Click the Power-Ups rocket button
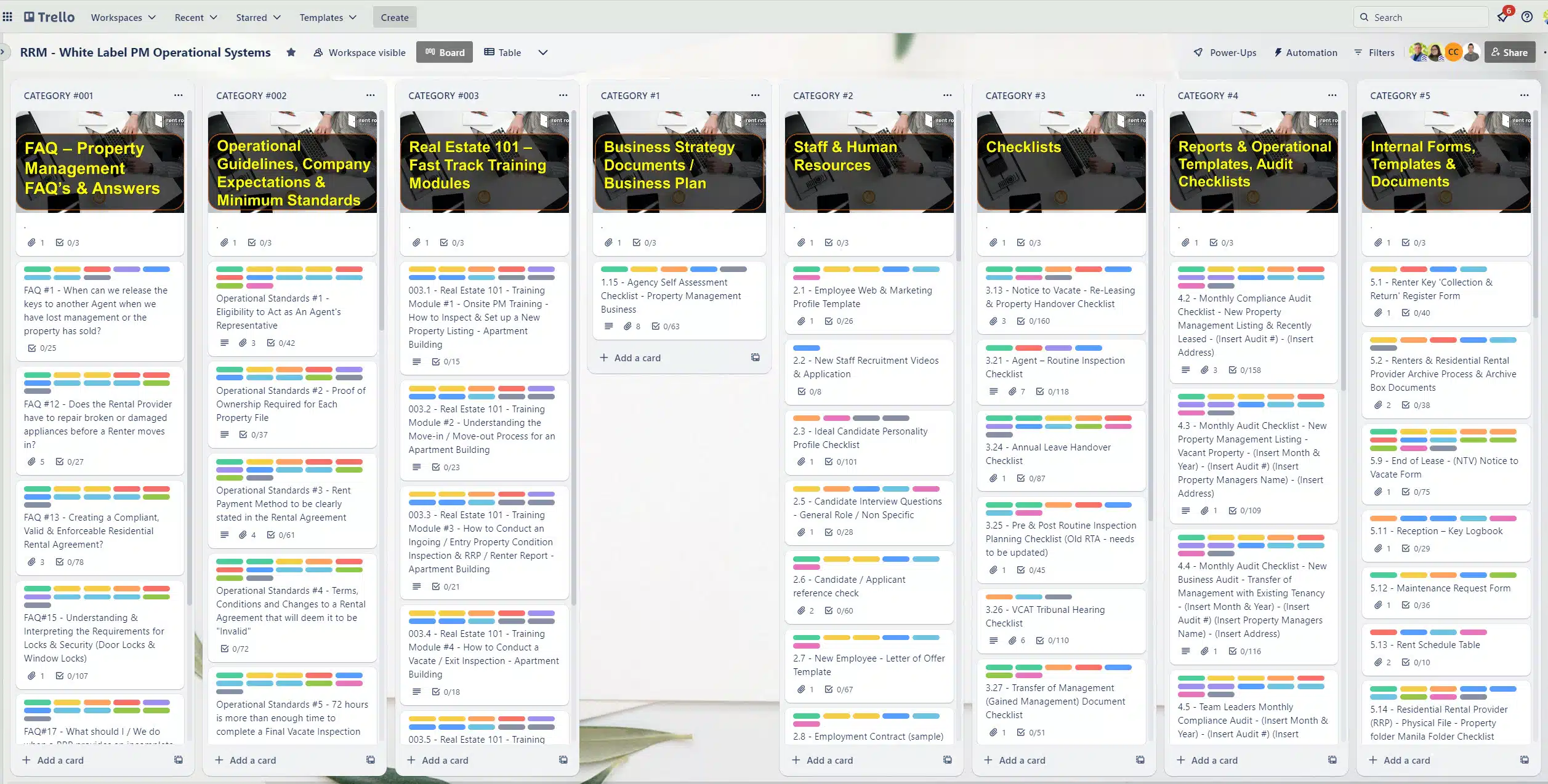 pyautogui.click(x=1225, y=52)
